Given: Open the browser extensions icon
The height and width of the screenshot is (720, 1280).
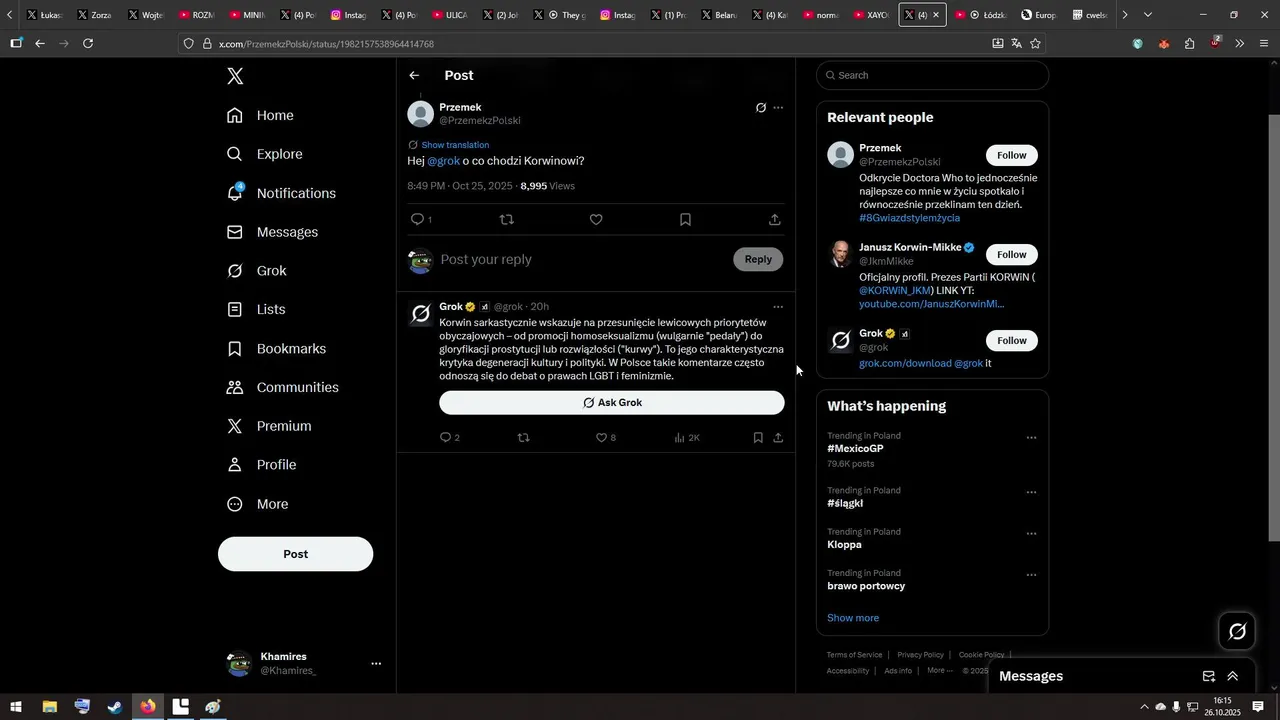Looking at the screenshot, I should click(x=1189, y=44).
